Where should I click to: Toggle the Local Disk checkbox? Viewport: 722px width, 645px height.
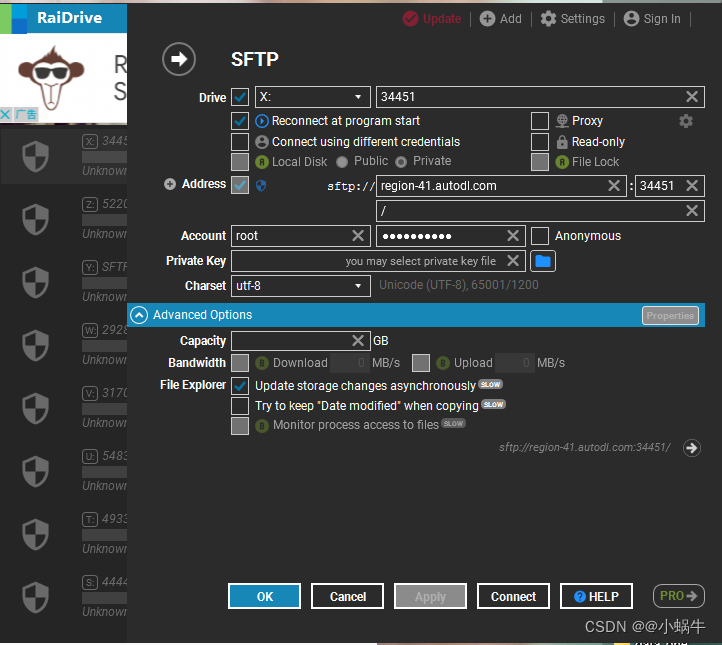pyautogui.click(x=240, y=162)
